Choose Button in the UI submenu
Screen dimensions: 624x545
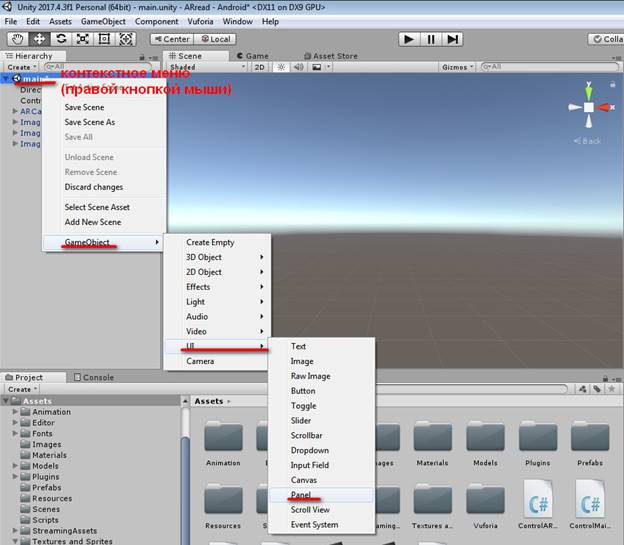tap(321, 391)
